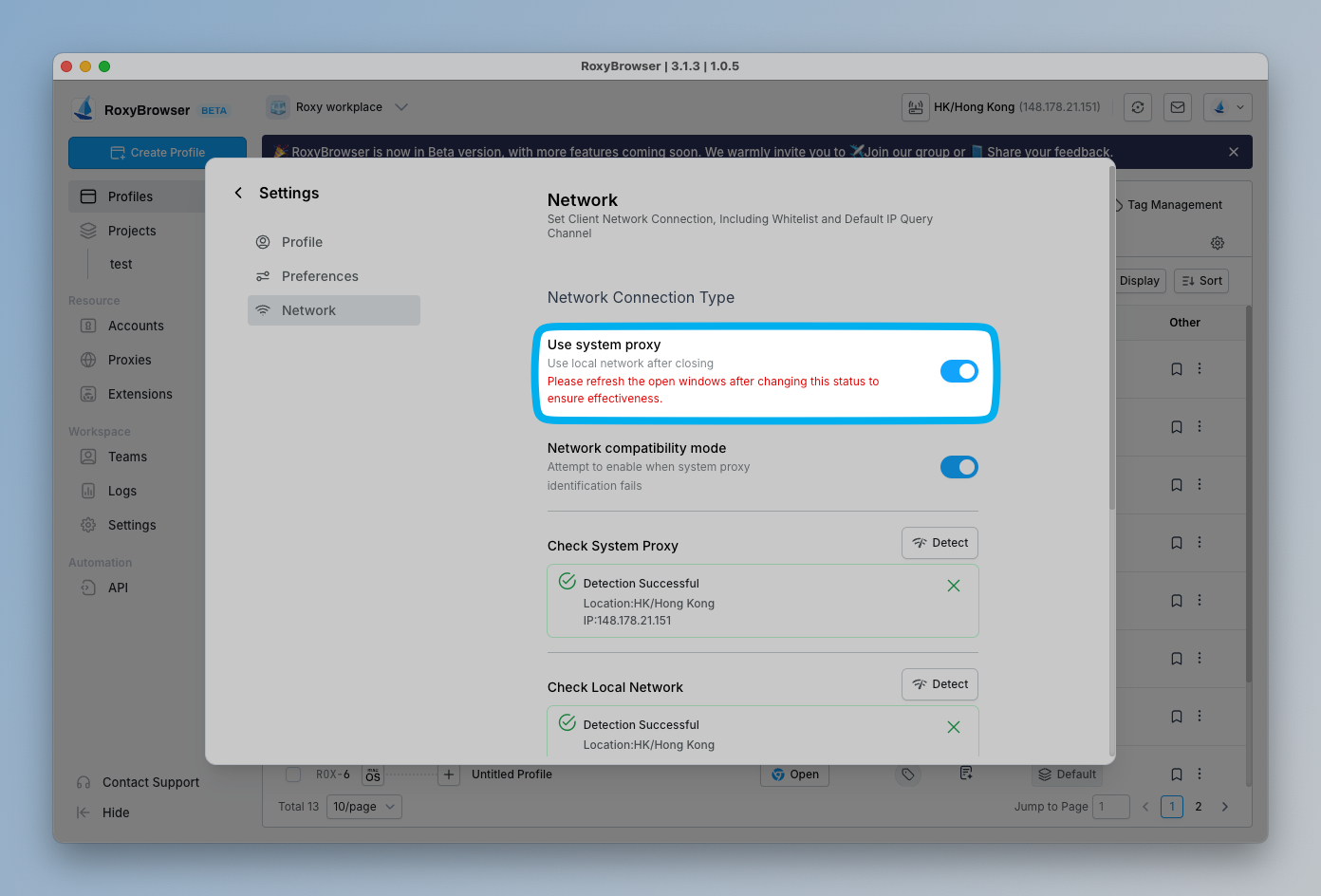The image size is (1321, 896).
Task: Dismiss the local network detection result
Action: pyautogui.click(x=954, y=727)
